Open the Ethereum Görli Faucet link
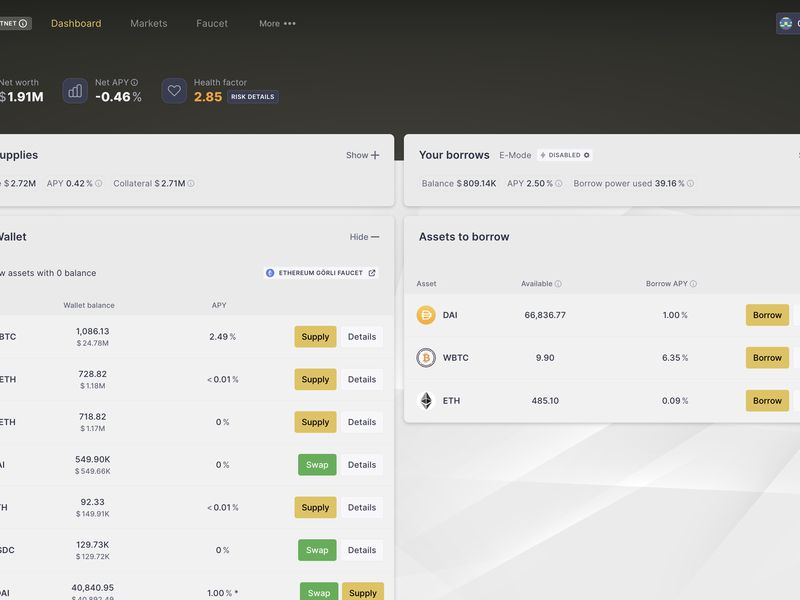 320,273
